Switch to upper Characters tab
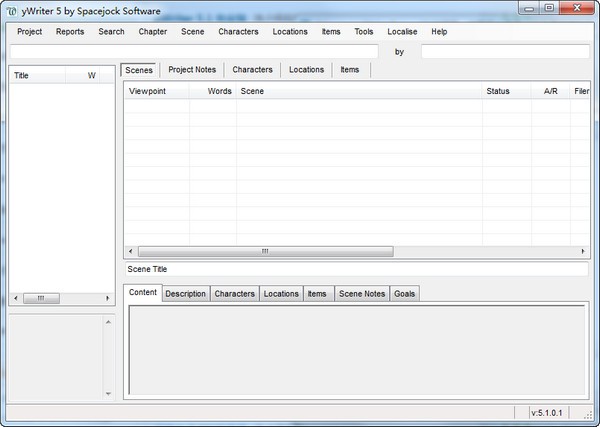Viewport: 600px width, 427px height. [253, 70]
